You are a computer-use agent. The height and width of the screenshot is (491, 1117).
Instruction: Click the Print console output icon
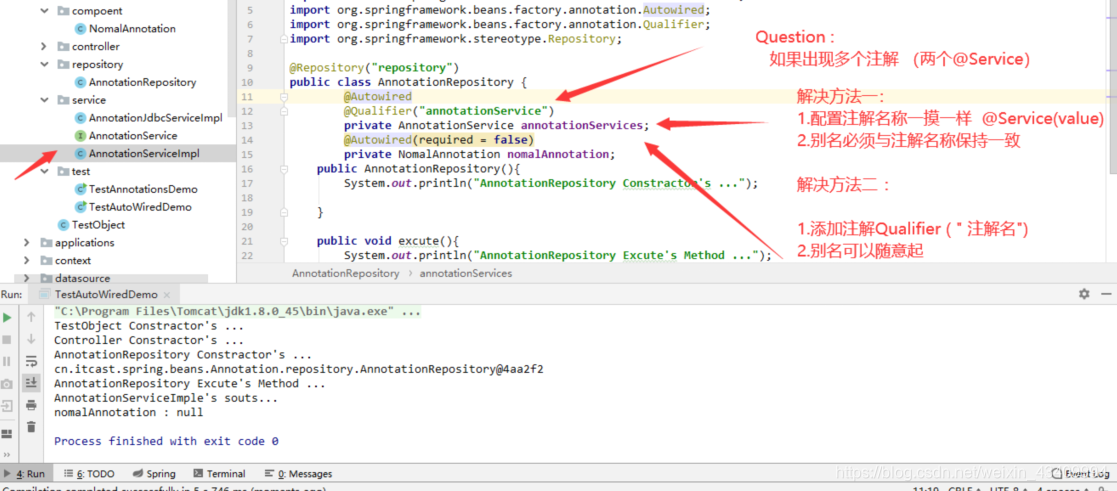click(31, 405)
